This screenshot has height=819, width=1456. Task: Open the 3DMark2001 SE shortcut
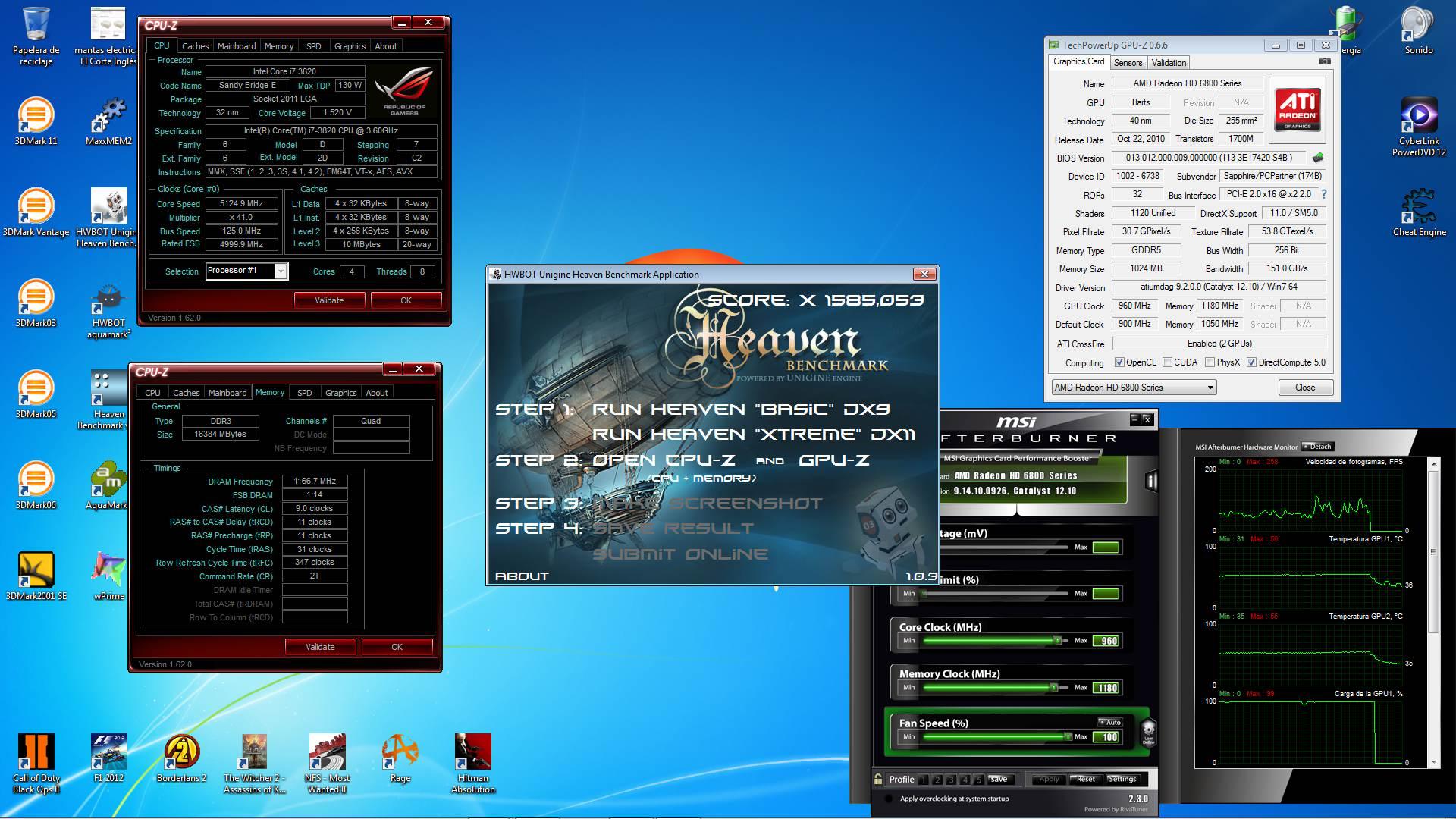(36, 576)
